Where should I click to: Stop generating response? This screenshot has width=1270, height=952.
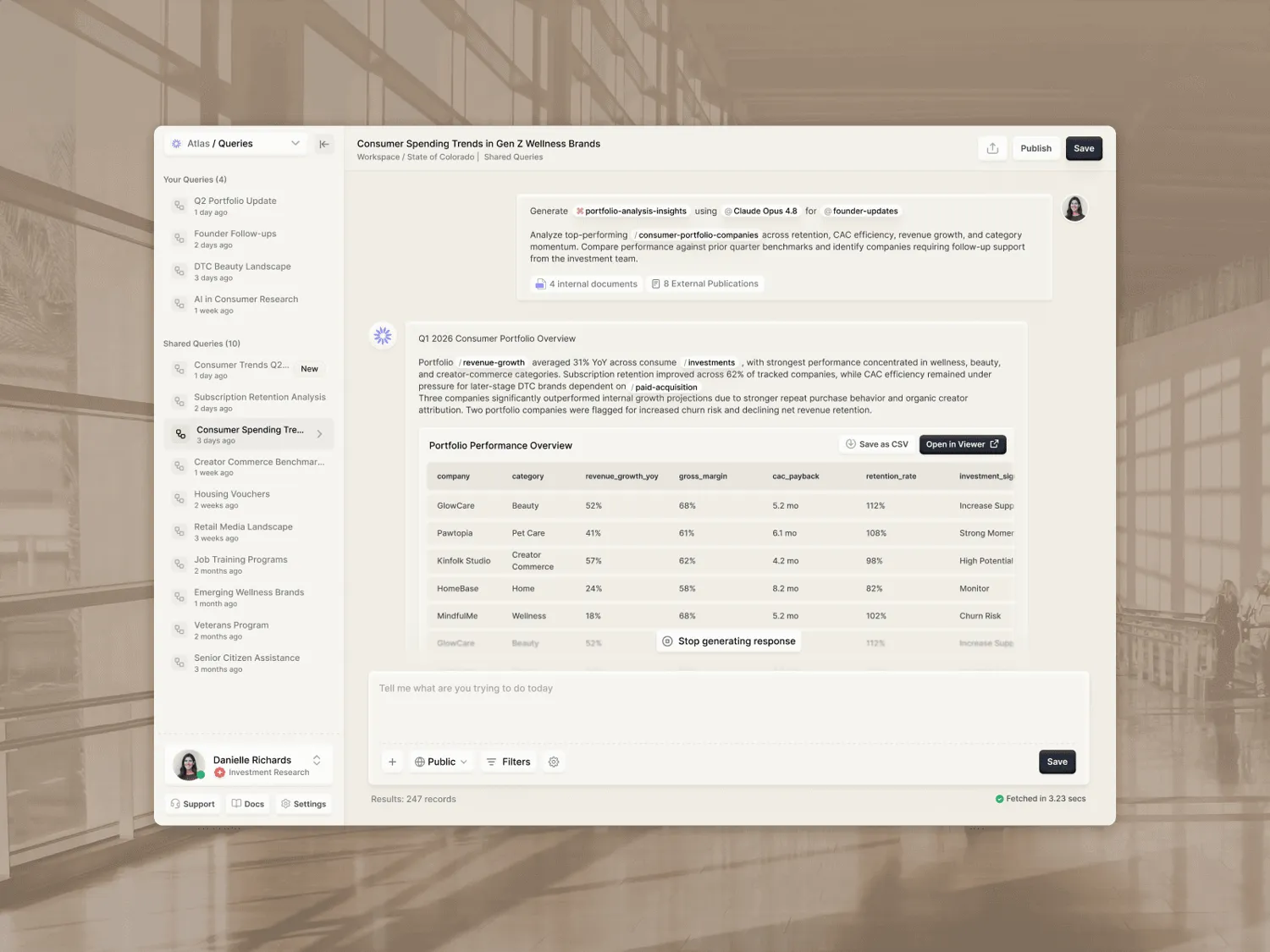(728, 641)
